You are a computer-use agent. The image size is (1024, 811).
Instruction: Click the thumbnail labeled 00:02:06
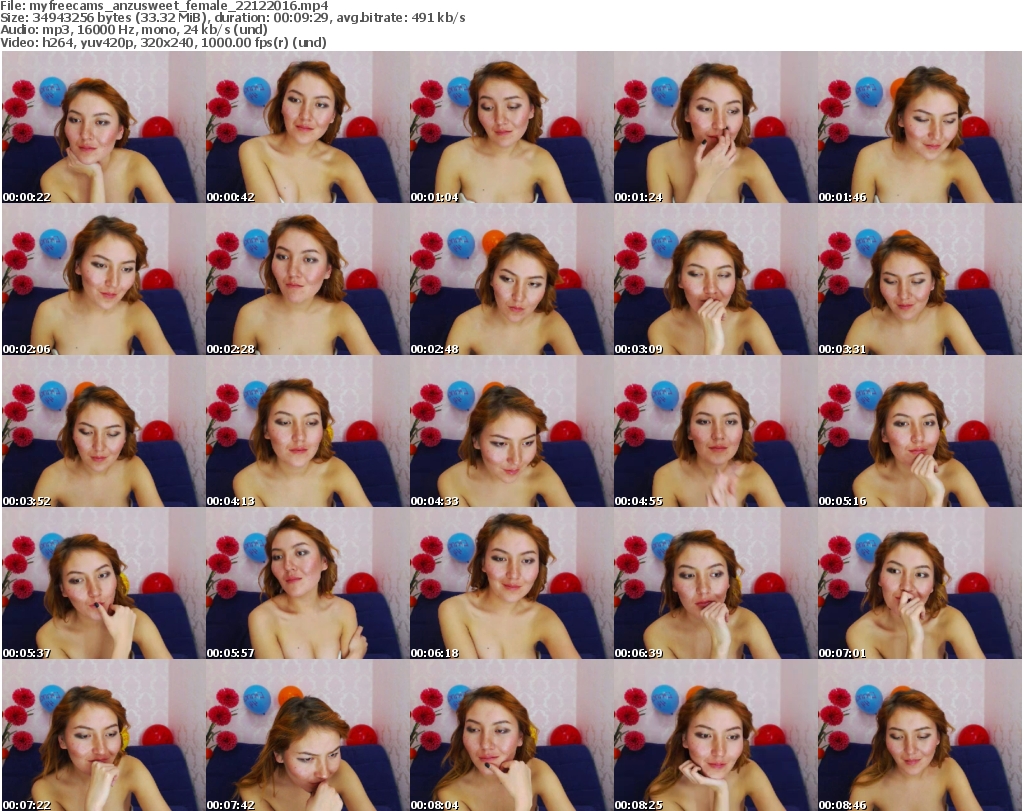tap(103, 280)
